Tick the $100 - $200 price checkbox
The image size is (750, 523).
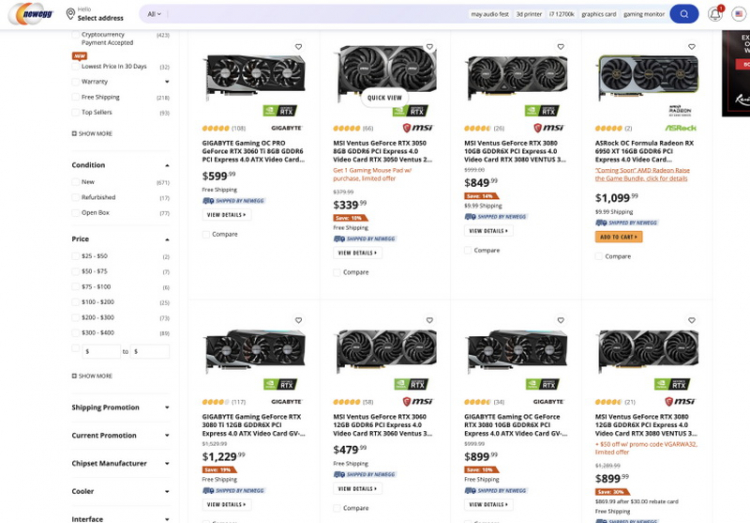(76, 302)
